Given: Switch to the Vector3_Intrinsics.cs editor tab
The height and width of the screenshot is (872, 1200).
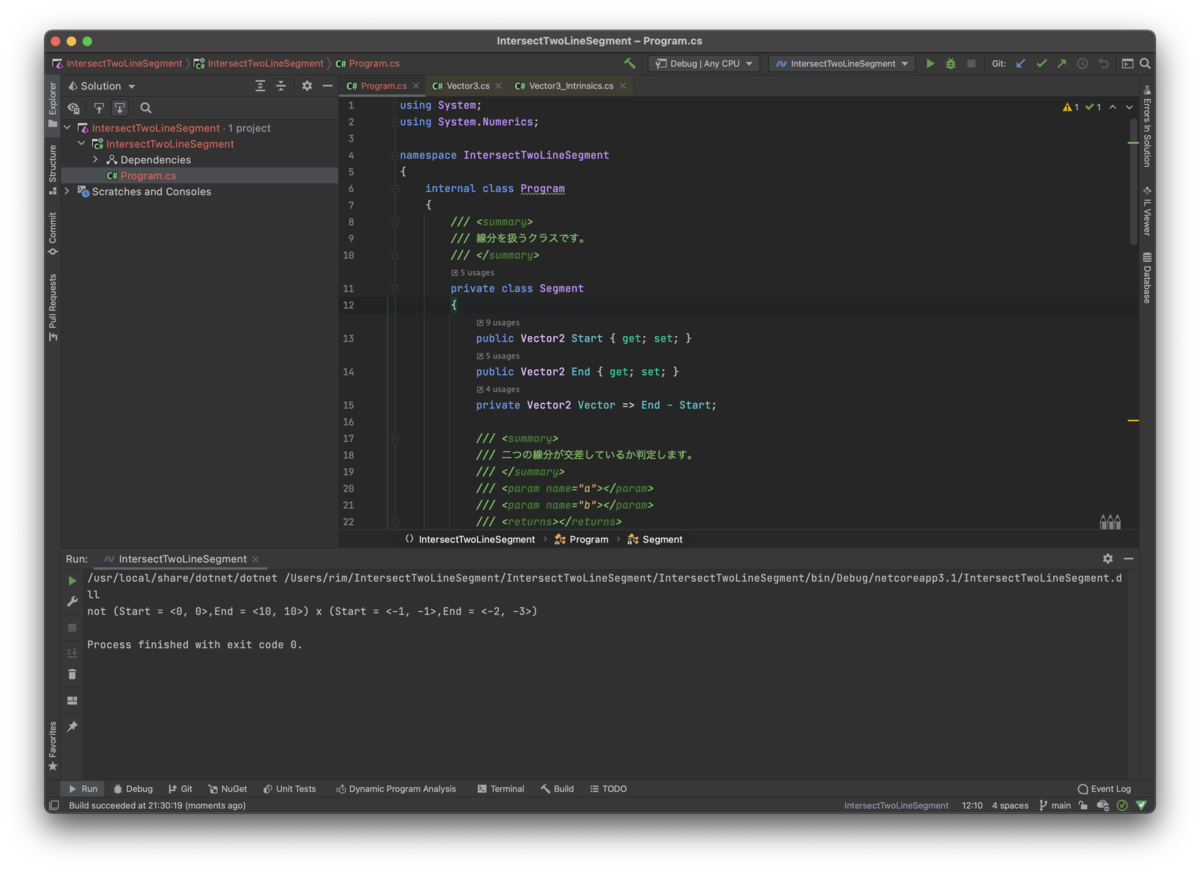Looking at the screenshot, I should [x=570, y=86].
